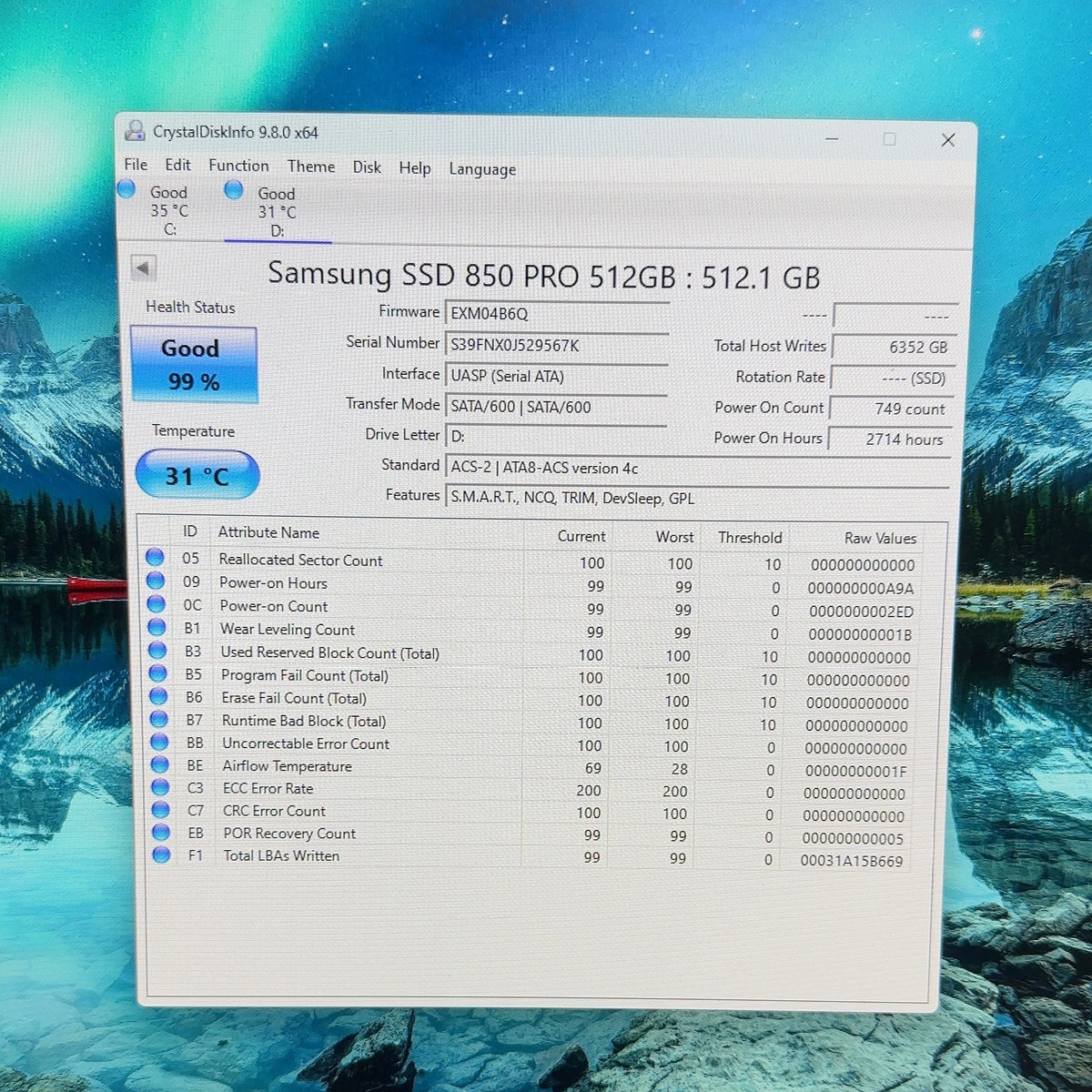Image resolution: width=1092 pixels, height=1092 pixels.
Task: Click the status orb for Airflow Temperature
Action: pyautogui.click(x=160, y=764)
